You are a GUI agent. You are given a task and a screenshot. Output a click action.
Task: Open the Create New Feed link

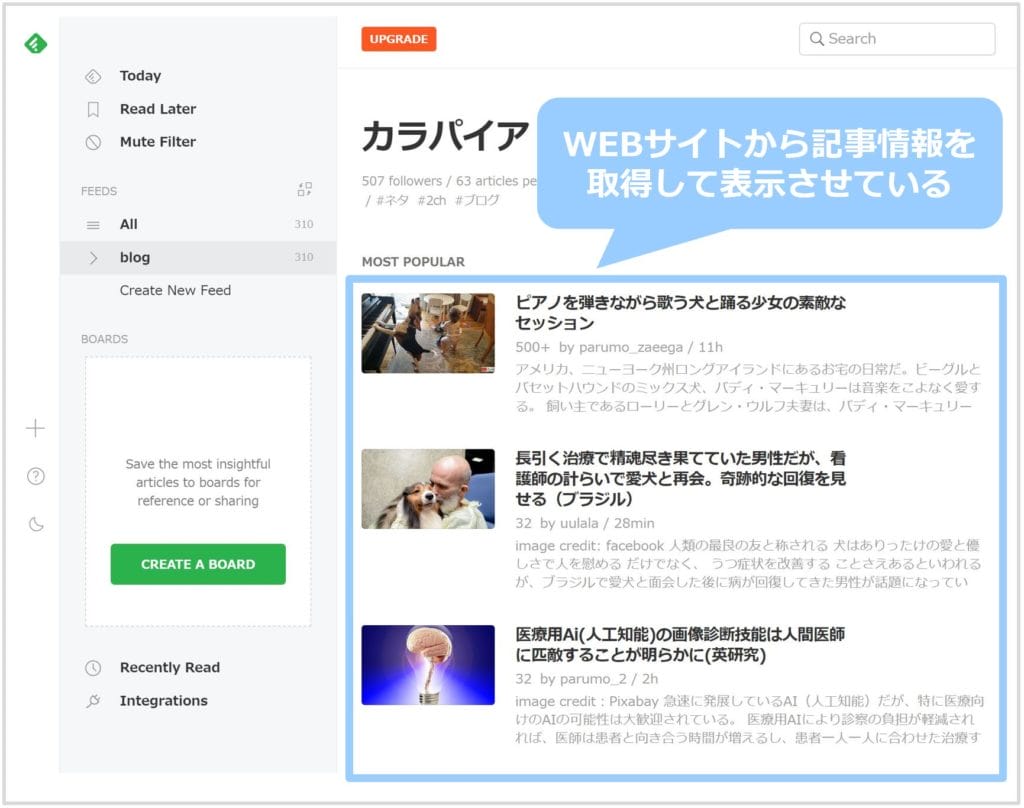pos(175,291)
